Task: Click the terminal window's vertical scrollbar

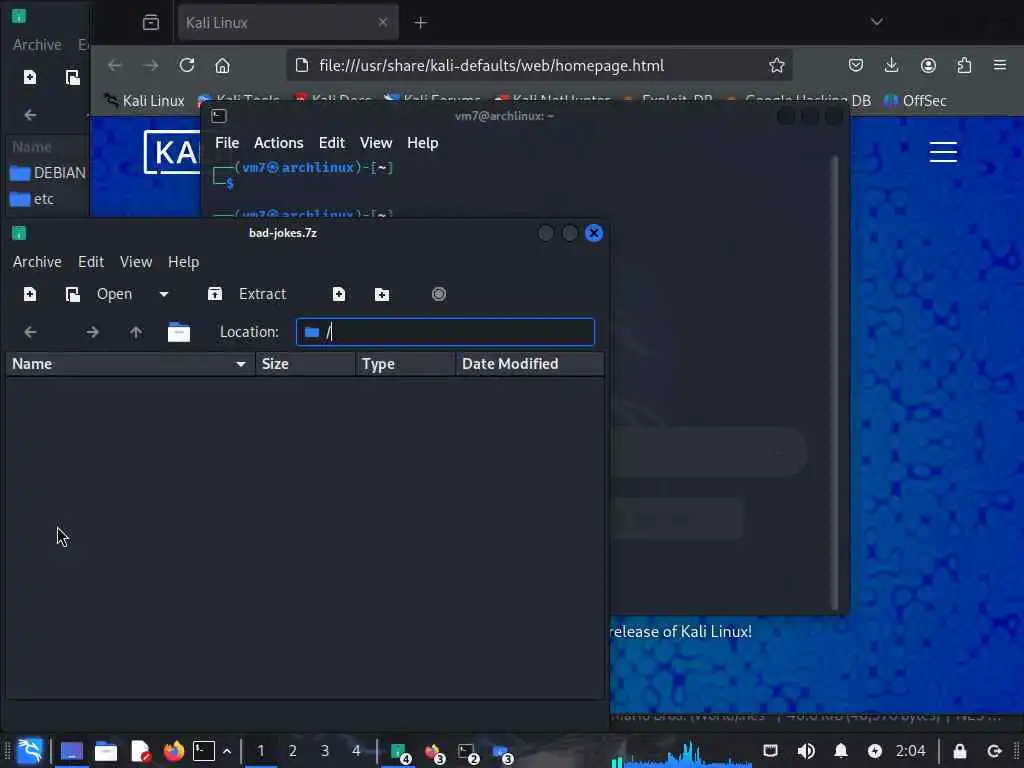Action: [834, 383]
